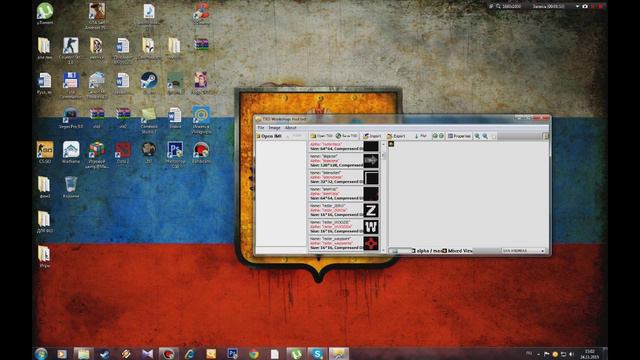The width and height of the screenshot is (640, 360).
Task: Select the second 64*64 dark texture entry
Action: pos(344,194)
